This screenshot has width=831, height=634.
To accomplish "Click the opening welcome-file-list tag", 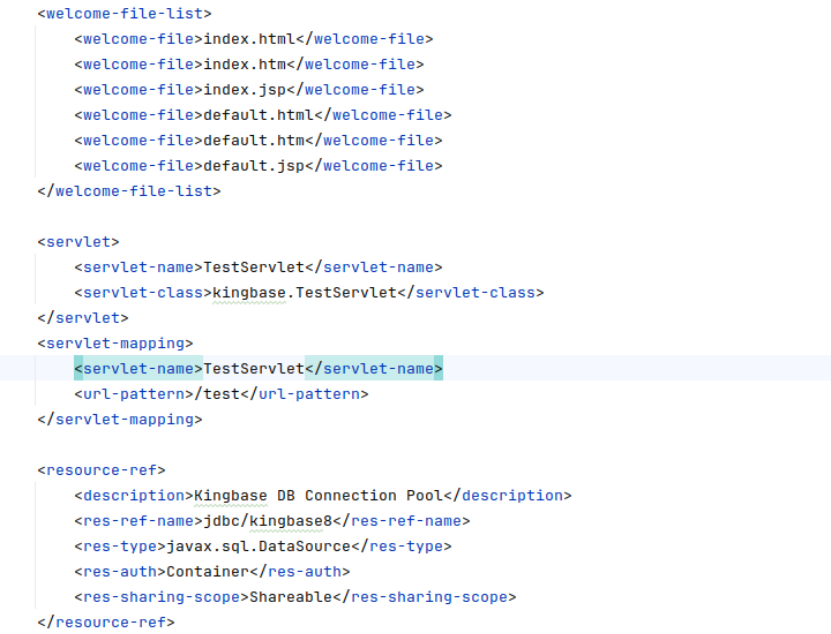I will [x=124, y=14].
